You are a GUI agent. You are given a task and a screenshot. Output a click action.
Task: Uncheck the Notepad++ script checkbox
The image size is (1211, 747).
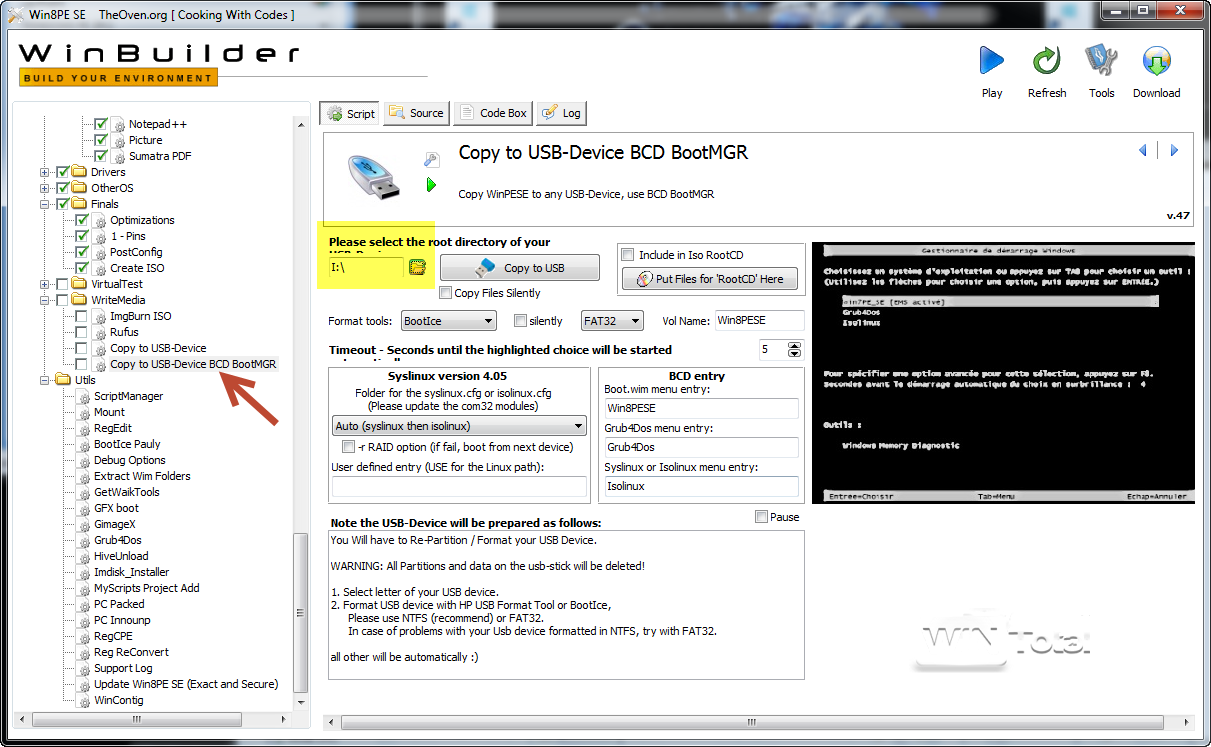click(101, 124)
